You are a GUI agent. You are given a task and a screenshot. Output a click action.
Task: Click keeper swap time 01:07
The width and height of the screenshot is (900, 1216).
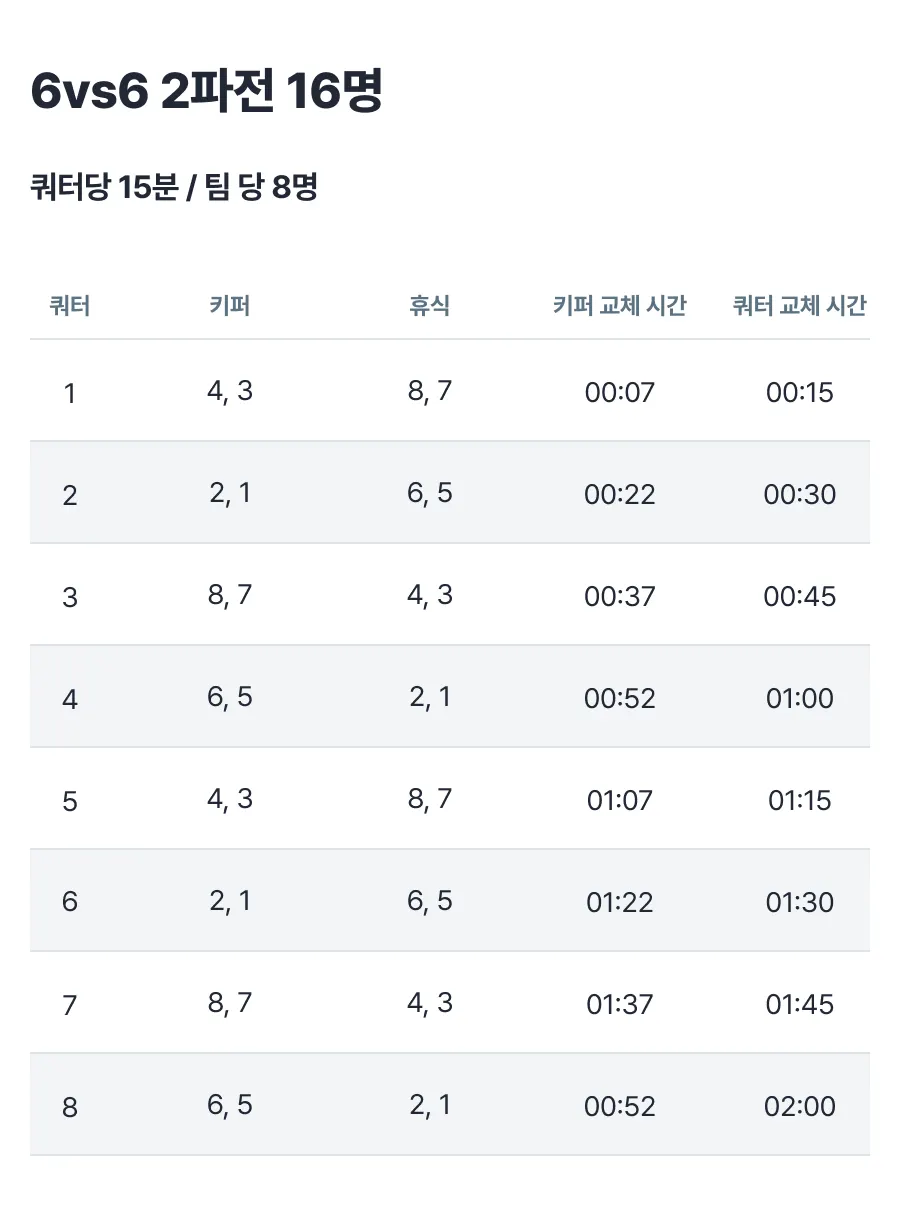click(x=620, y=801)
